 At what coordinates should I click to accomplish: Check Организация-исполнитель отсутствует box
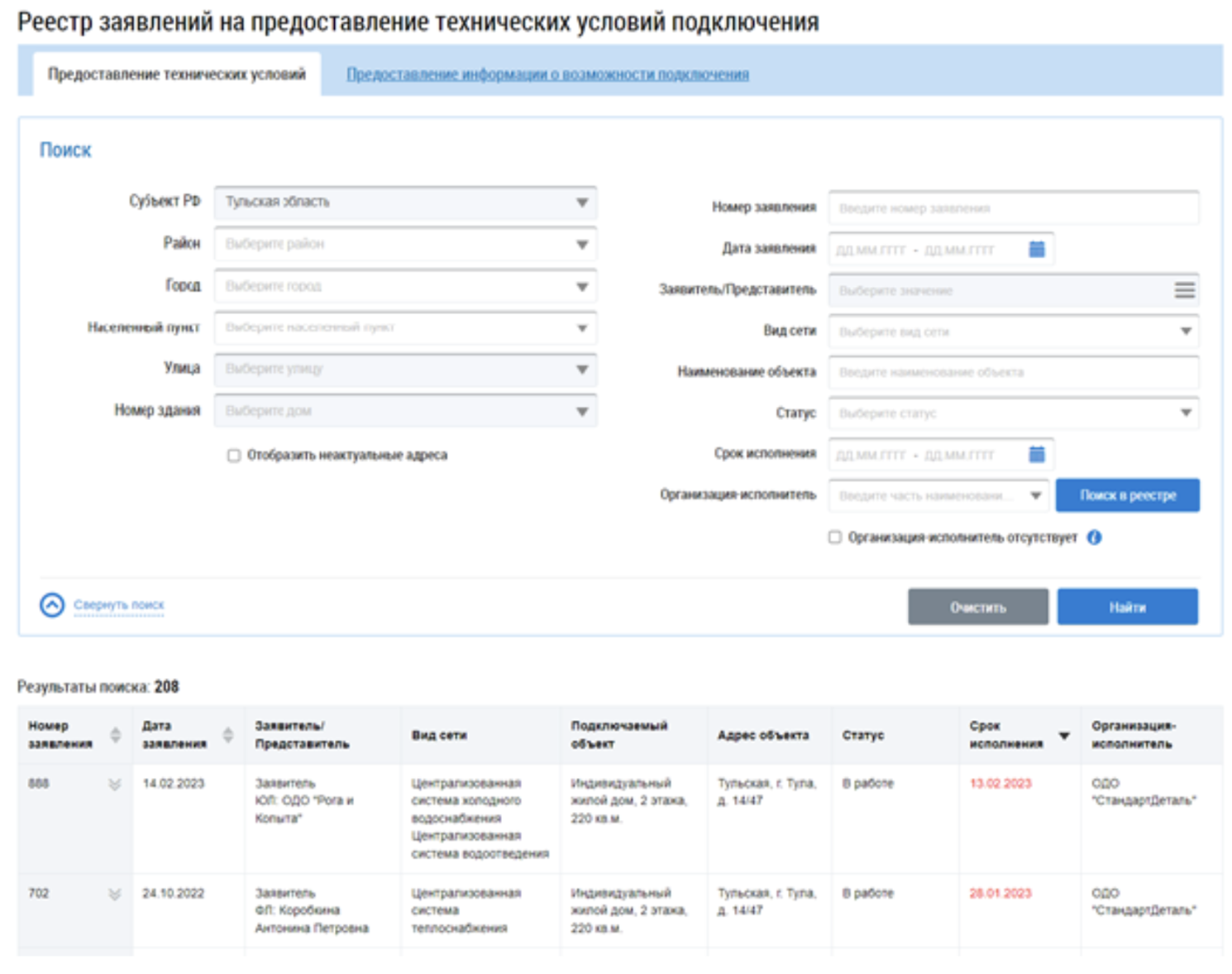[x=835, y=537]
